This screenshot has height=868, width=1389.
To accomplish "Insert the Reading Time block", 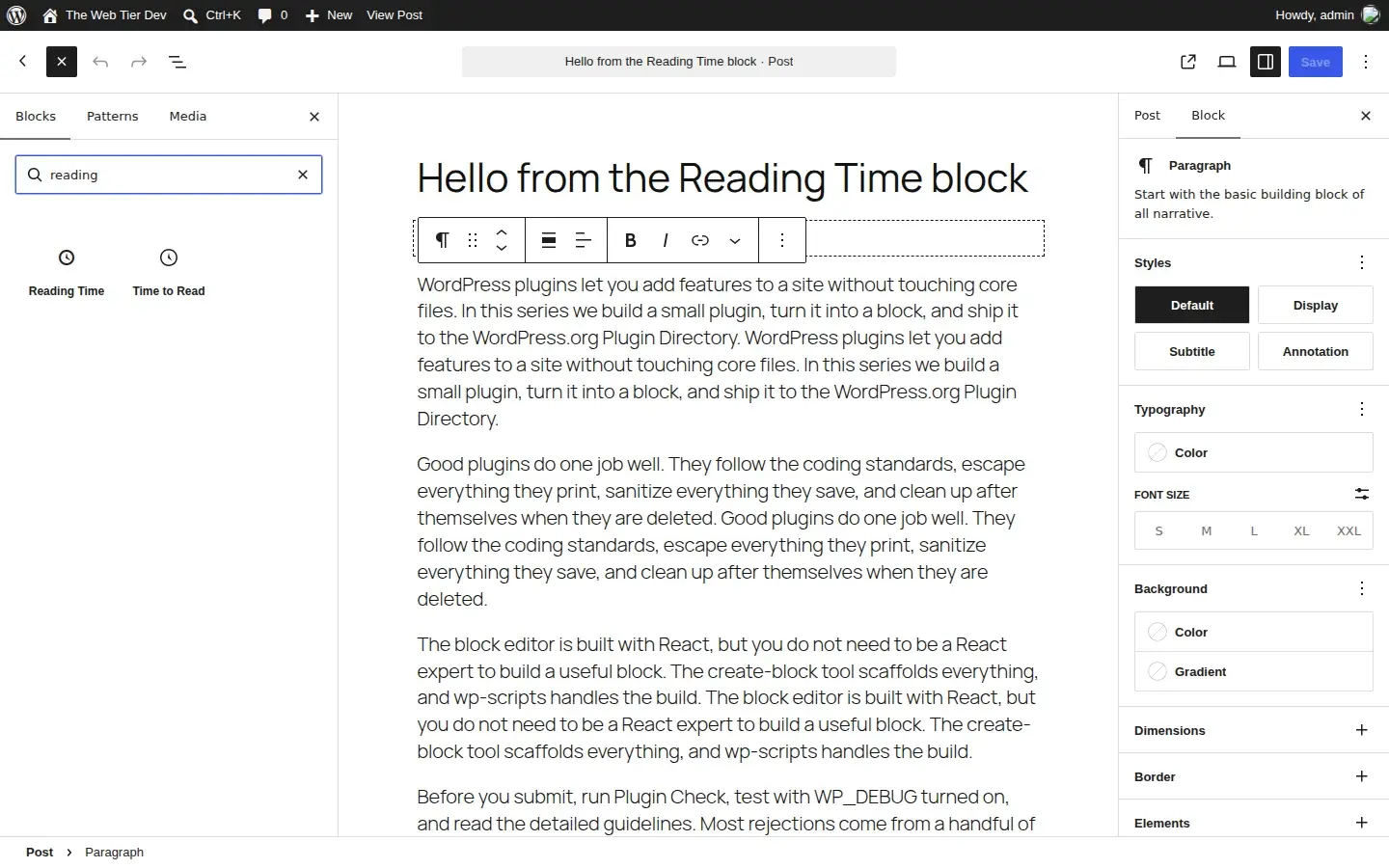I will 67,272.
